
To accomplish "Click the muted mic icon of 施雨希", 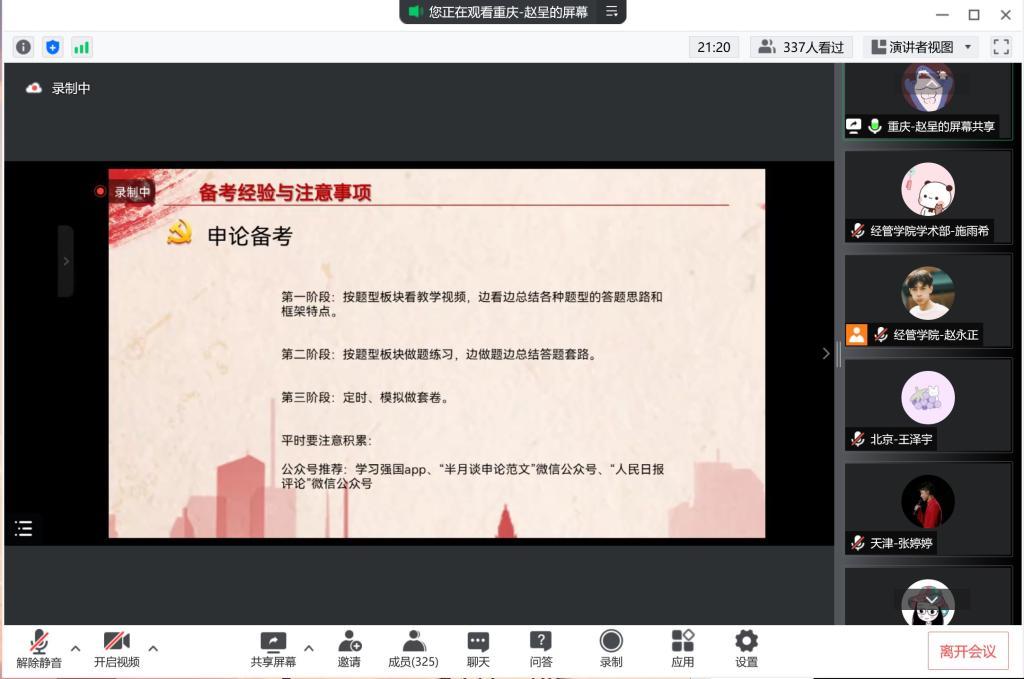I will coord(858,230).
